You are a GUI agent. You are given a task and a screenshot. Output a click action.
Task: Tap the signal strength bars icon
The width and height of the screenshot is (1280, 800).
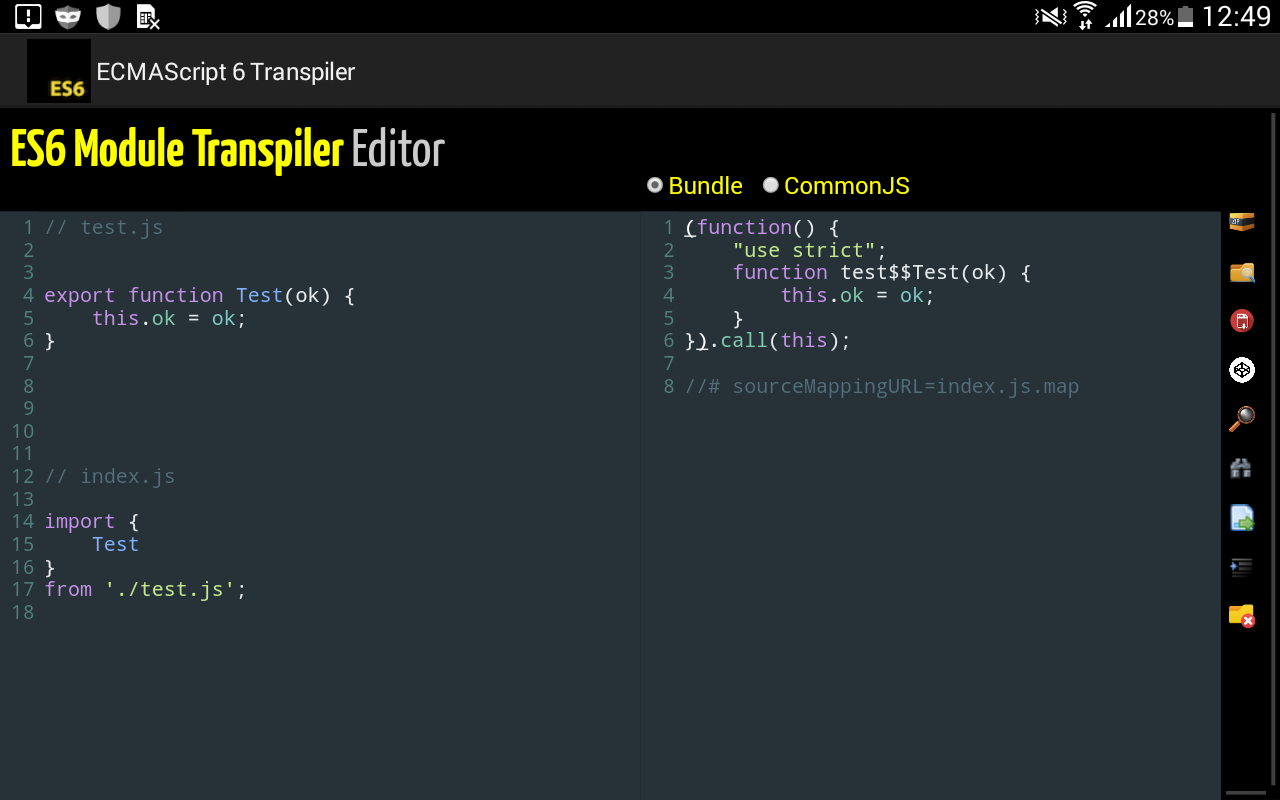click(1118, 17)
